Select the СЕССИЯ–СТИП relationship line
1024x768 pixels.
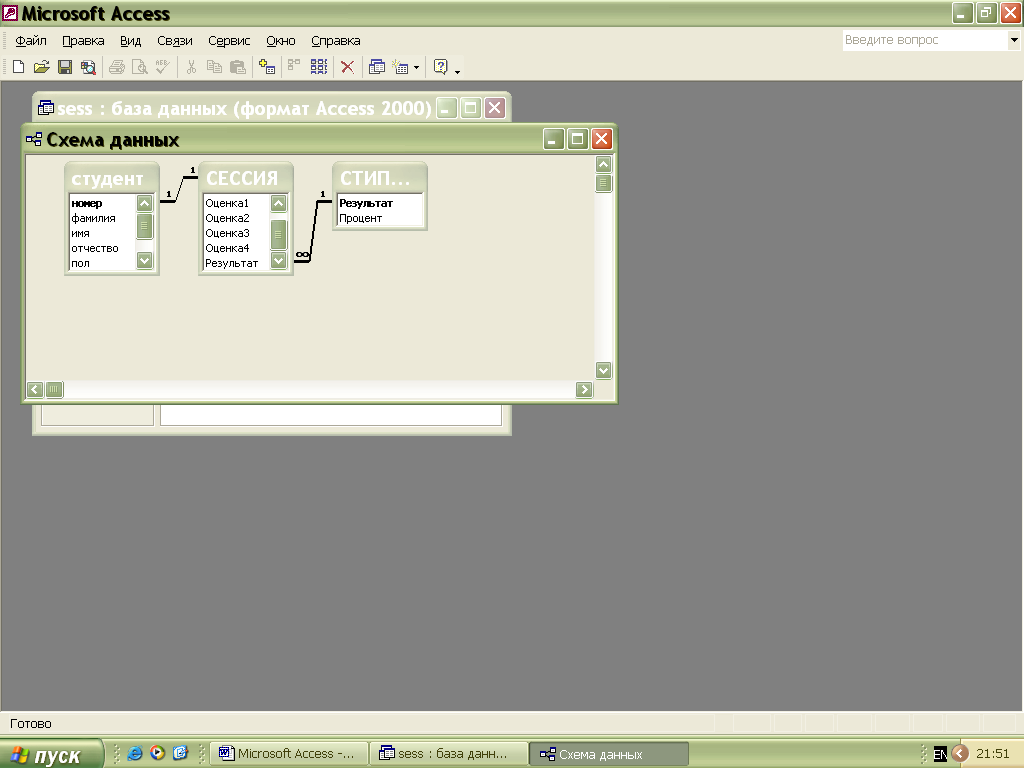313,231
